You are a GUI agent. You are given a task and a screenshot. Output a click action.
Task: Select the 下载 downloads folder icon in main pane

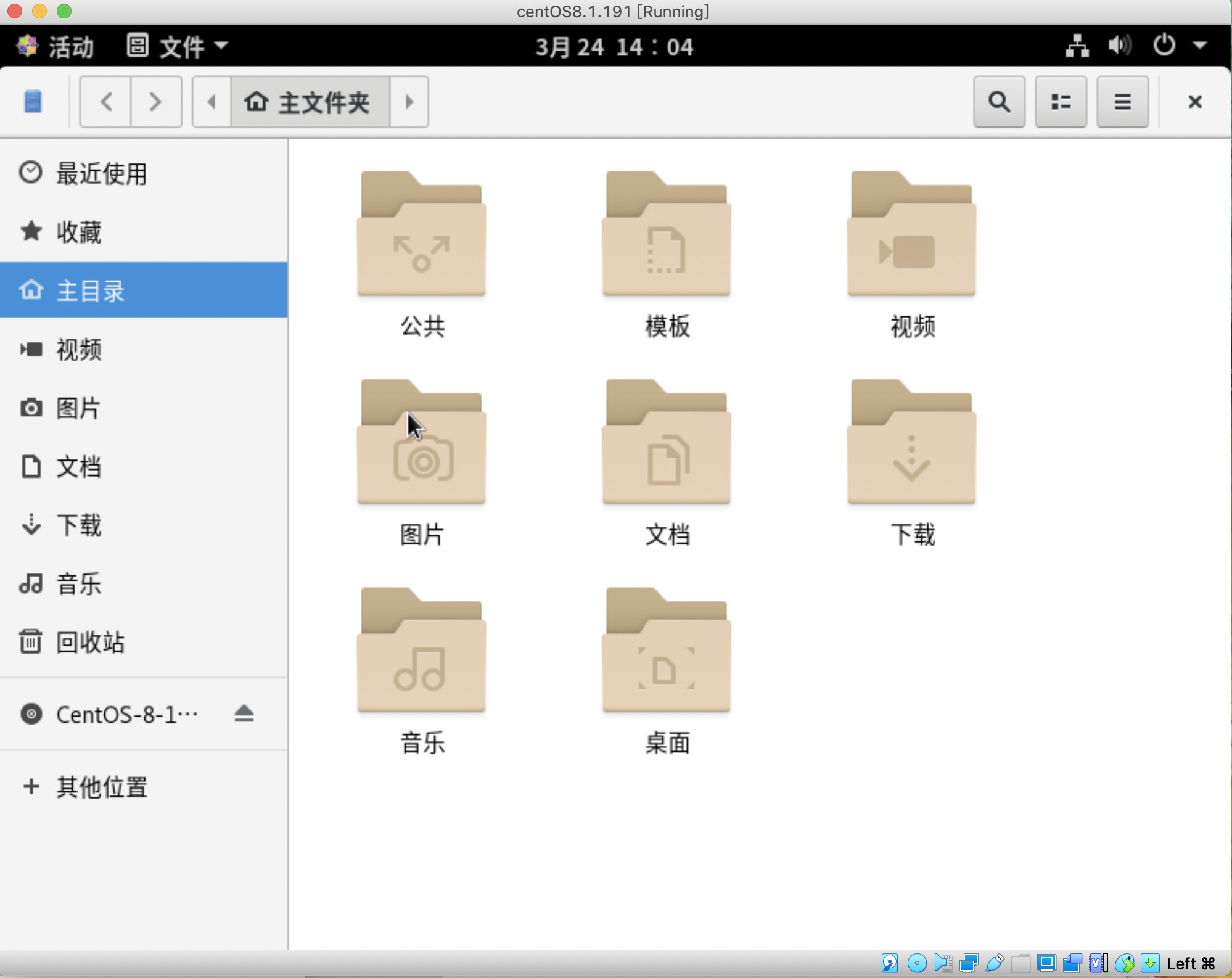pyautogui.click(x=911, y=442)
